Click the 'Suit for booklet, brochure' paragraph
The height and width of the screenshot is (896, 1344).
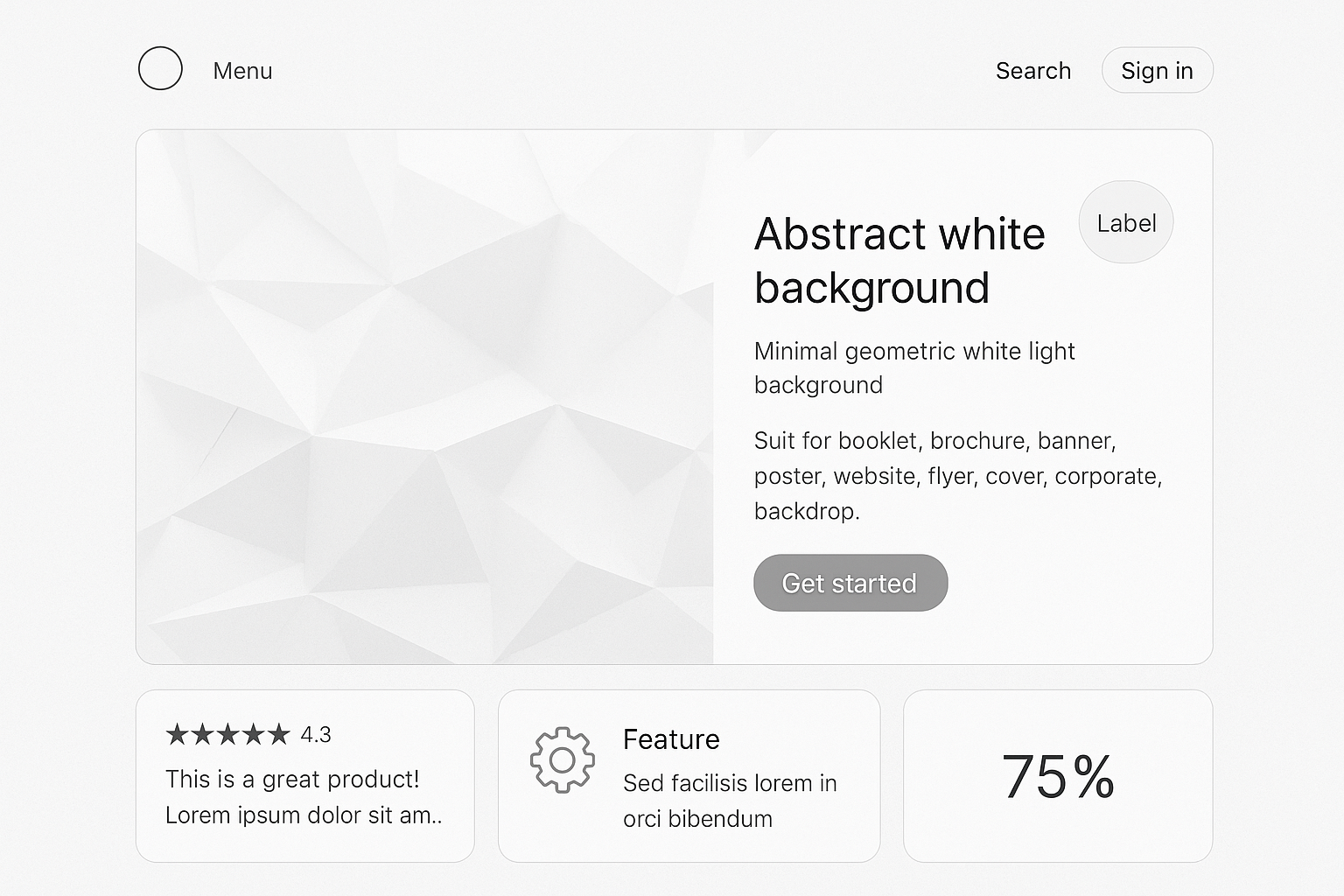(x=957, y=475)
